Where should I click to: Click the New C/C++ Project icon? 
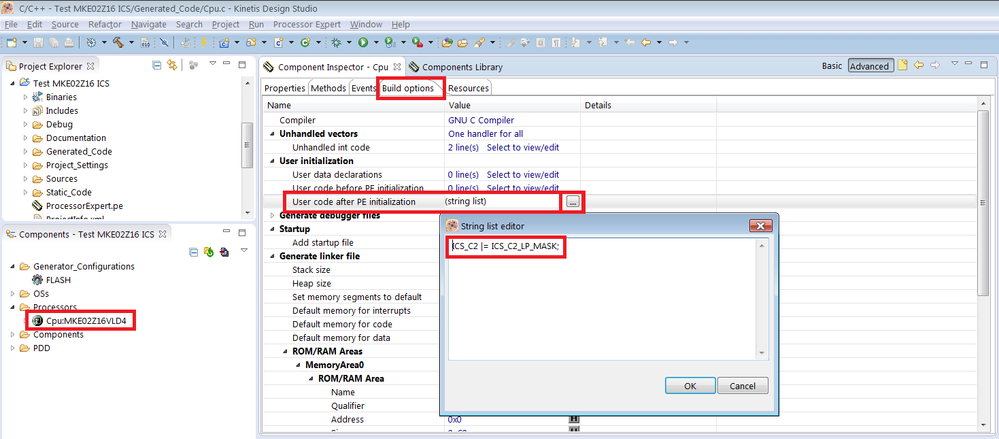(224, 43)
